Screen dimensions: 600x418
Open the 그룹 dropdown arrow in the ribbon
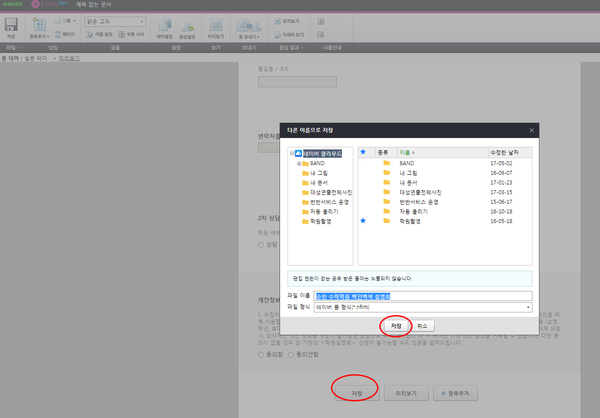point(74,21)
